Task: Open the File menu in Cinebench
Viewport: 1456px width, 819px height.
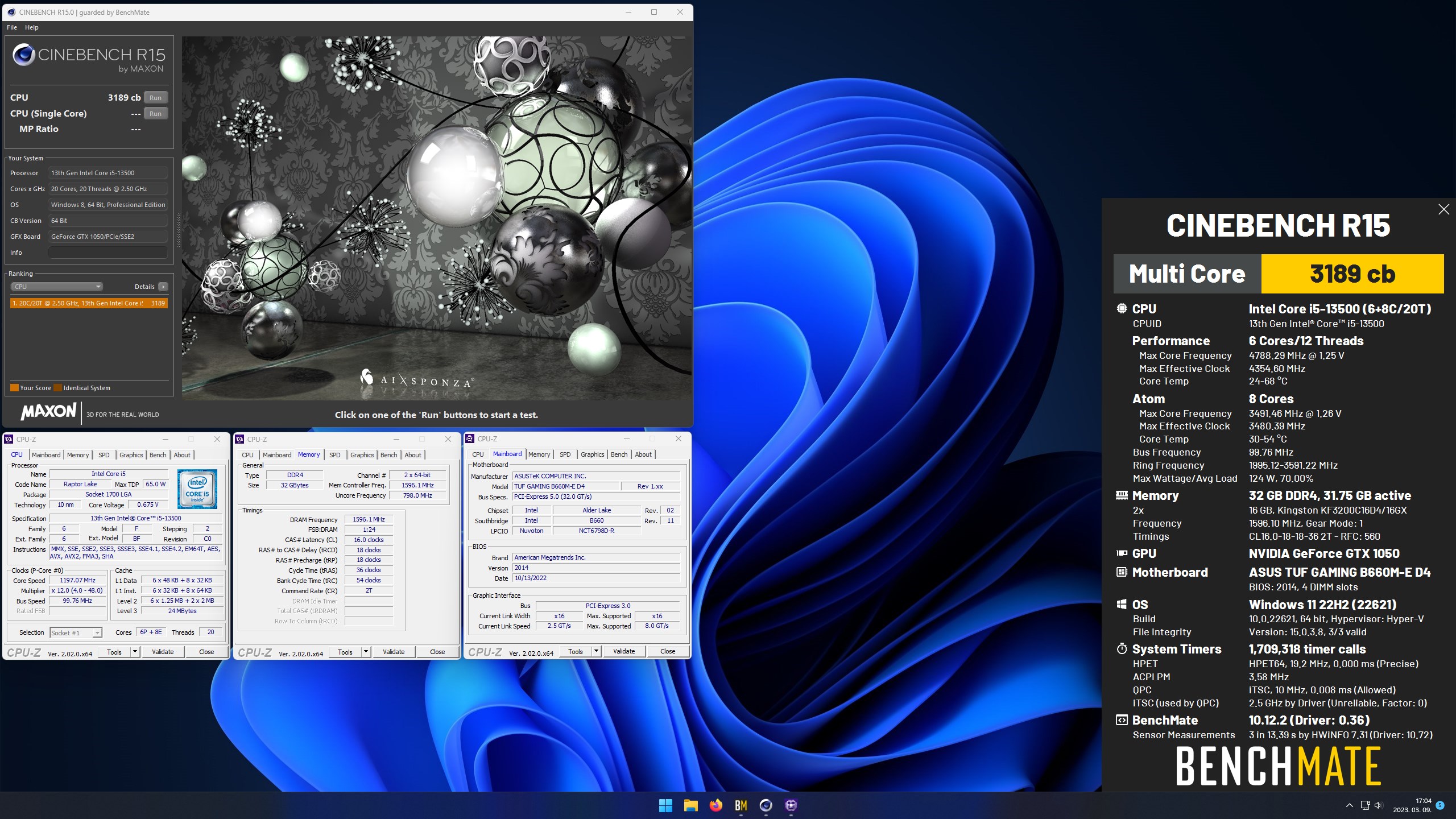Action: point(12,27)
